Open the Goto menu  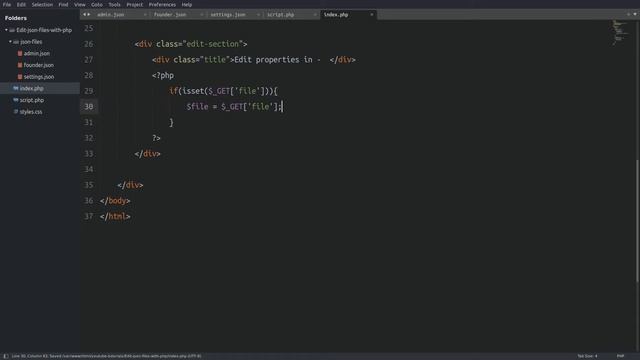[x=97, y=4]
